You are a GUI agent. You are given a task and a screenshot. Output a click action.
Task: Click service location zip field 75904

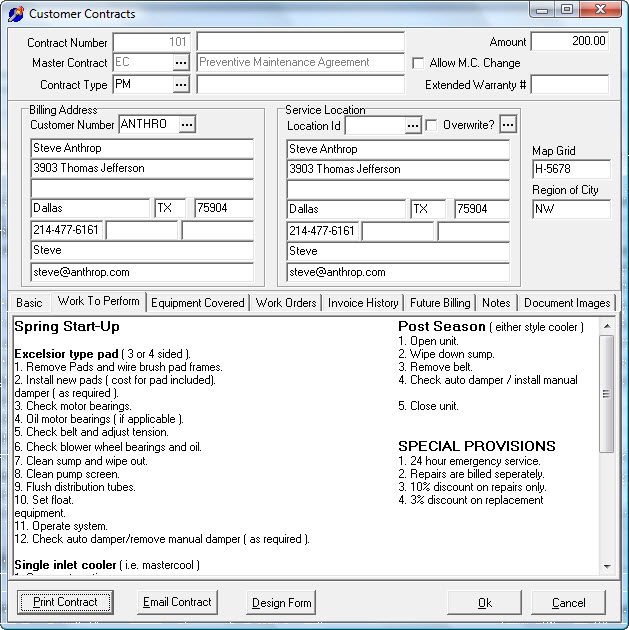(482, 209)
